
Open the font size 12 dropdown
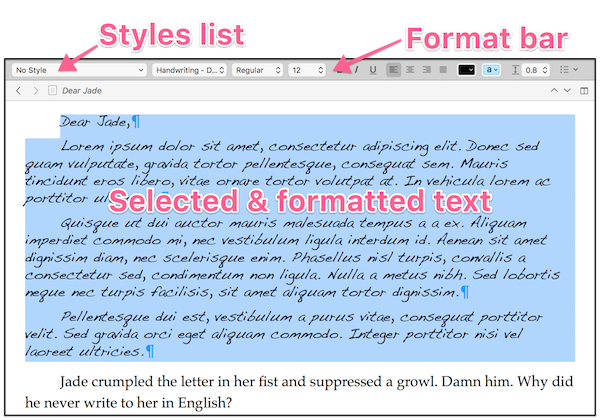307,70
